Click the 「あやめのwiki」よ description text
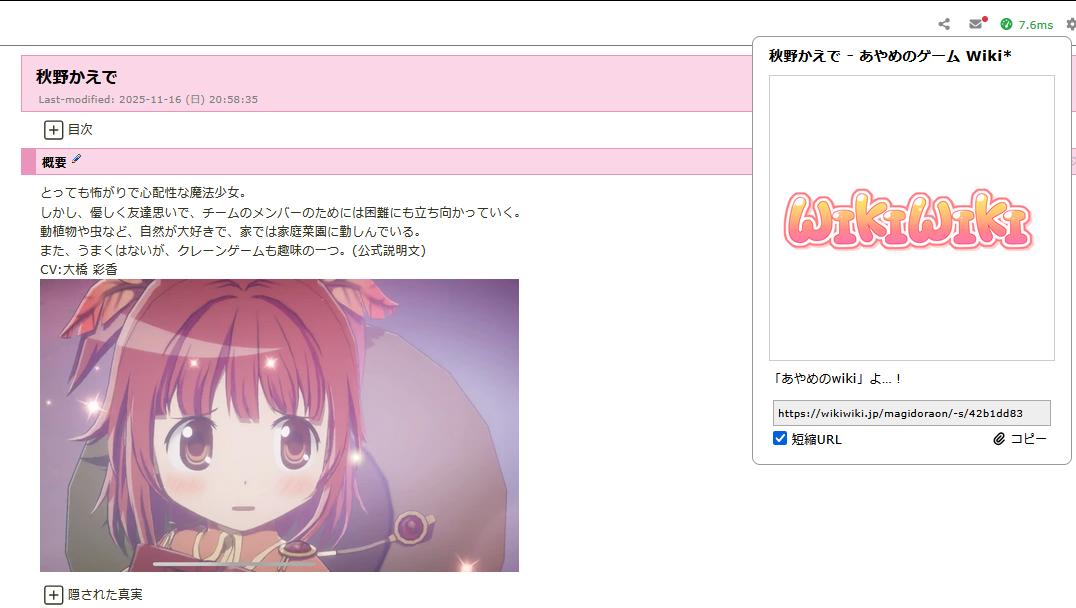1076x608 pixels. point(836,379)
